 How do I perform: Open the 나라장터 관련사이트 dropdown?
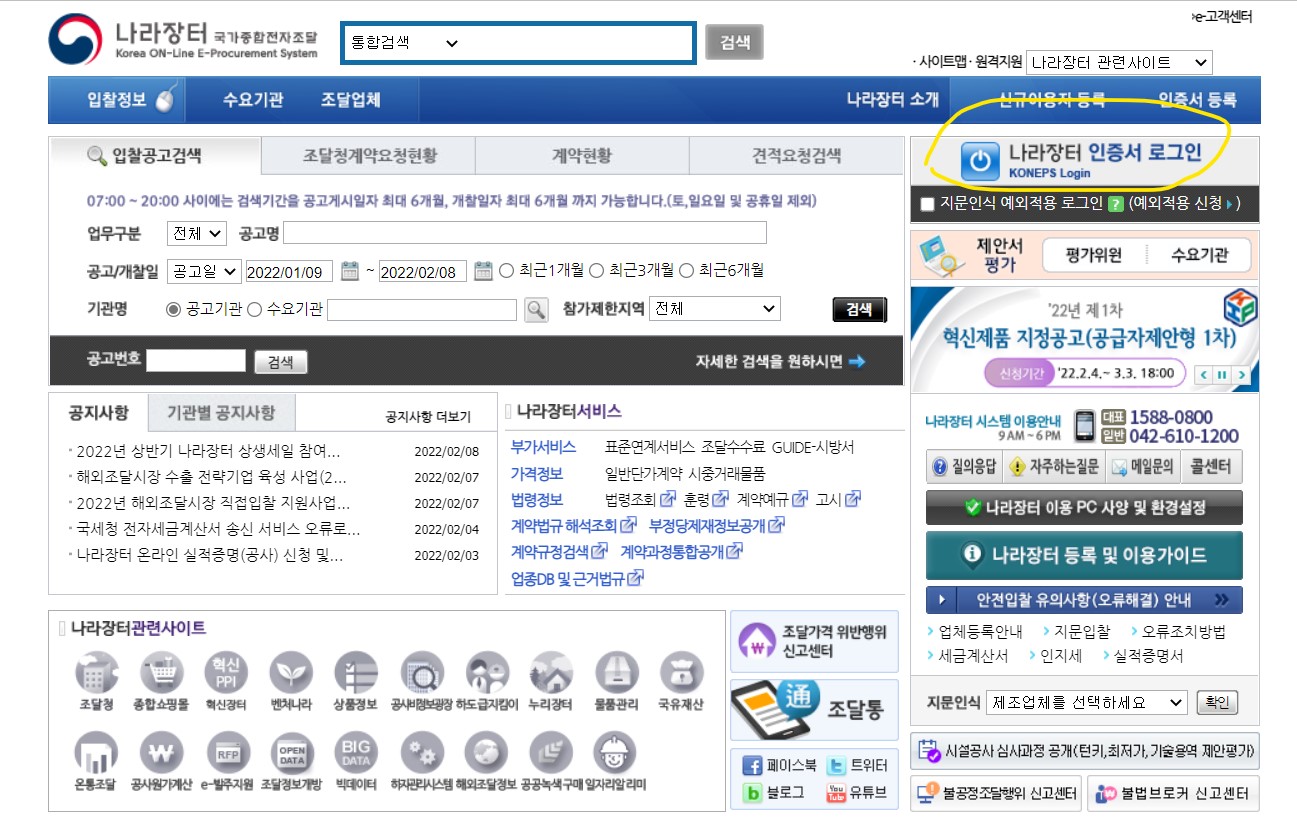pos(1119,63)
